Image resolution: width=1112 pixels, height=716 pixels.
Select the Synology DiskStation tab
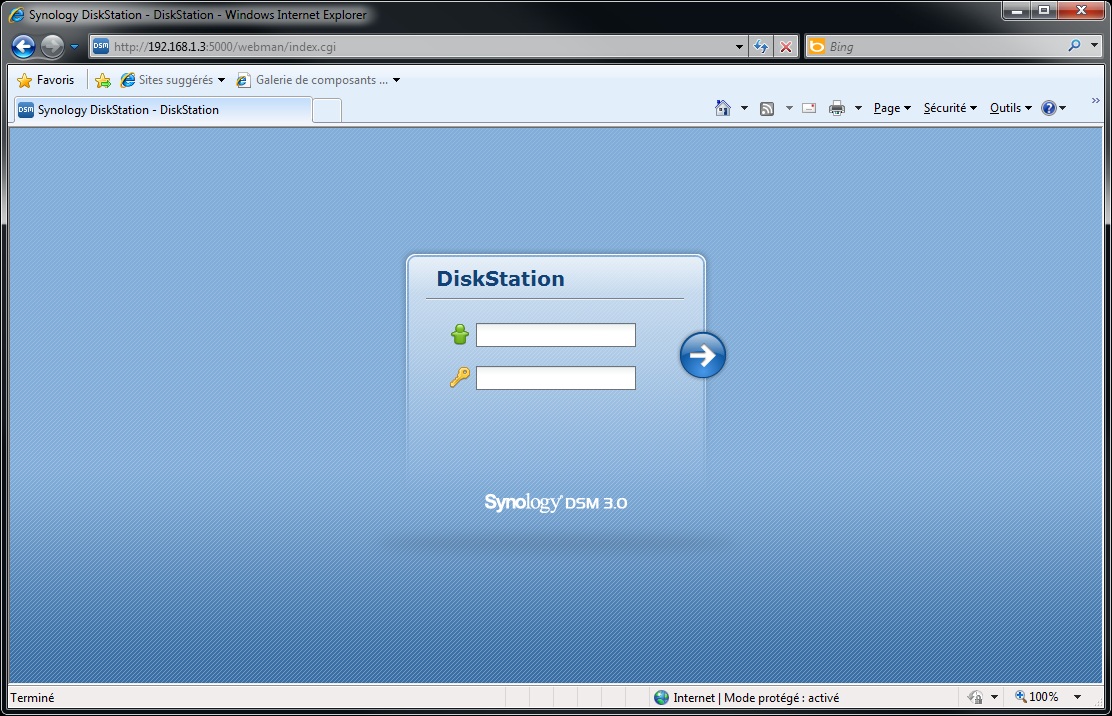point(162,110)
